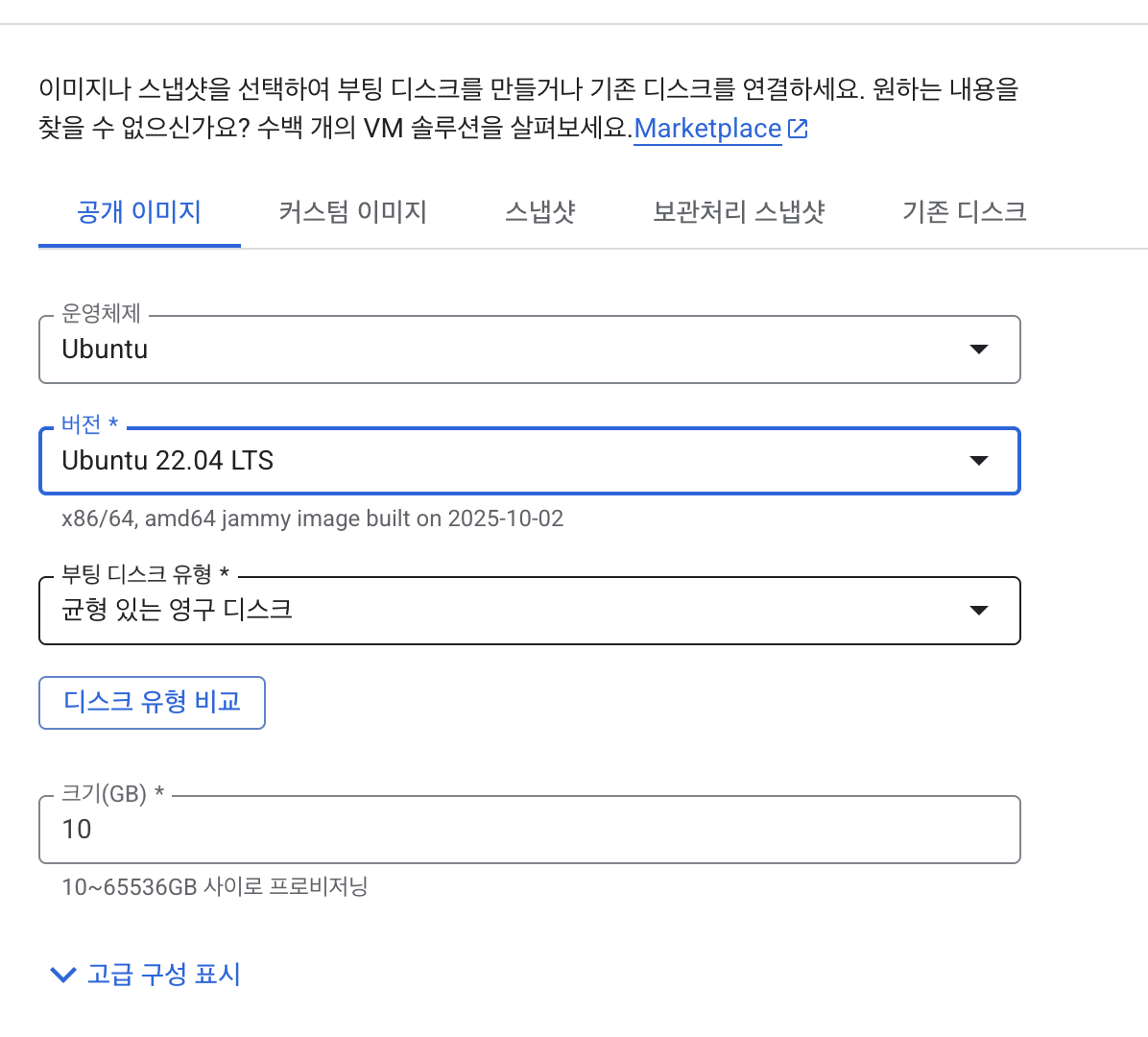Click the 버전 dropdown arrow icon
The height and width of the screenshot is (1037, 1148).
tap(978, 461)
